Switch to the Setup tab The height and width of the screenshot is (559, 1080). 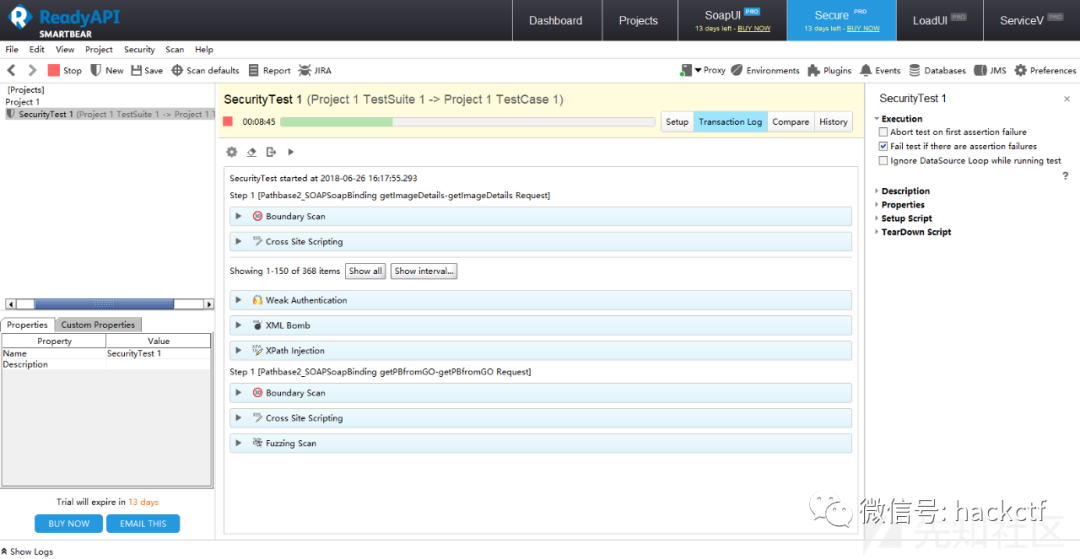tap(677, 122)
